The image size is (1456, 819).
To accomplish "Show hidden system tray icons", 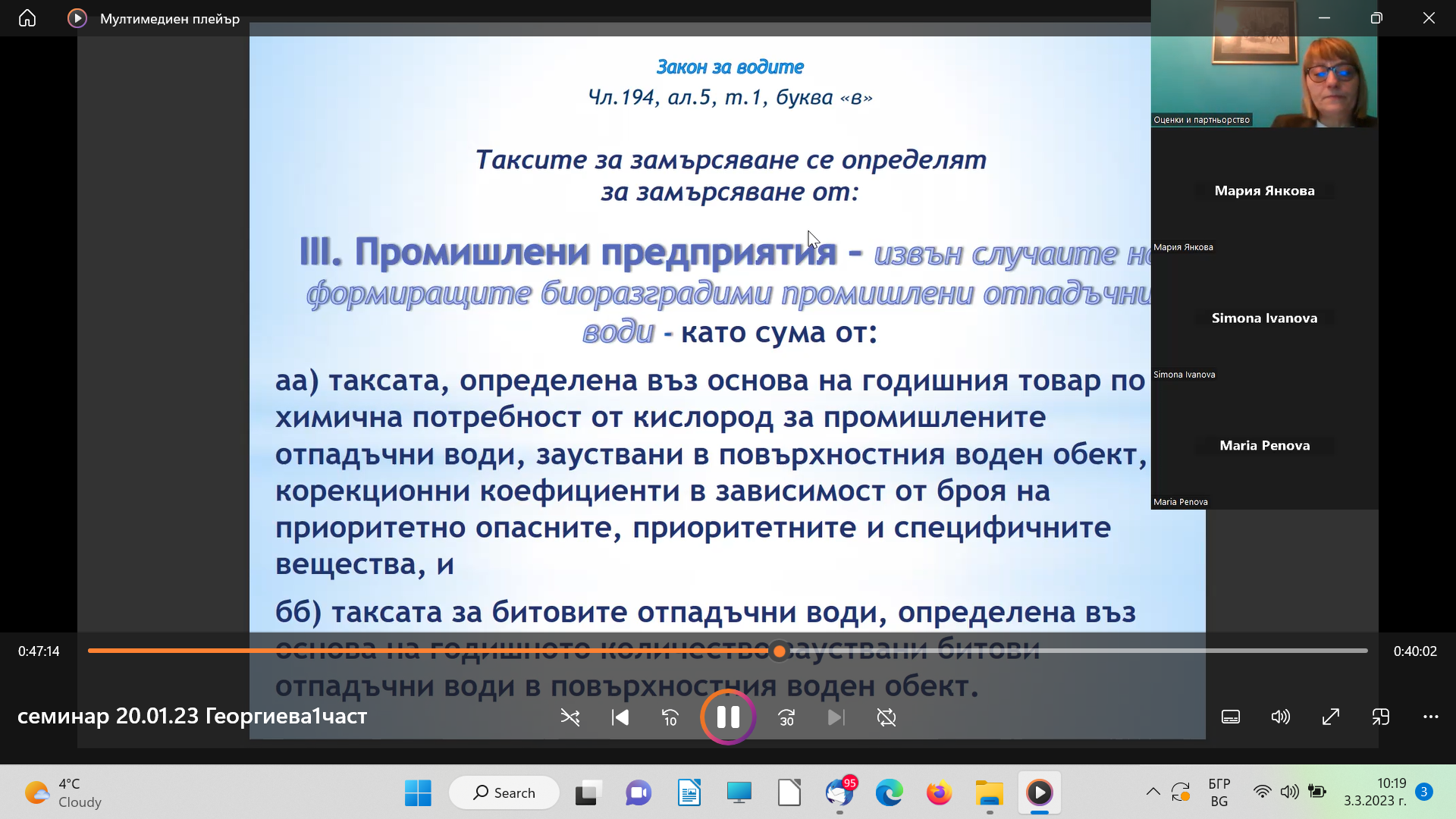I will pos(1153,792).
